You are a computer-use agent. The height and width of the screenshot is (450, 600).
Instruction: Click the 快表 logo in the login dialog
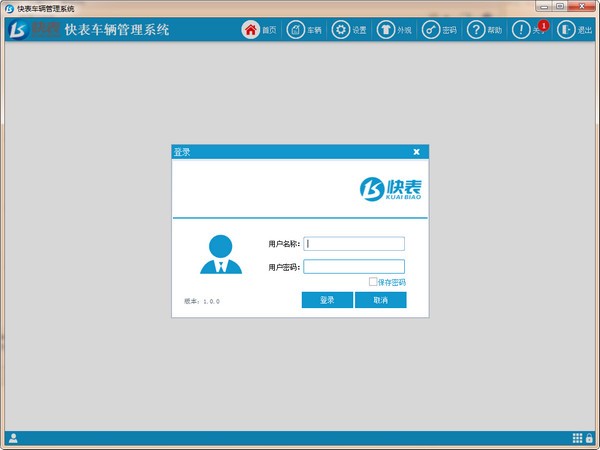pyautogui.click(x=391, y=188)
